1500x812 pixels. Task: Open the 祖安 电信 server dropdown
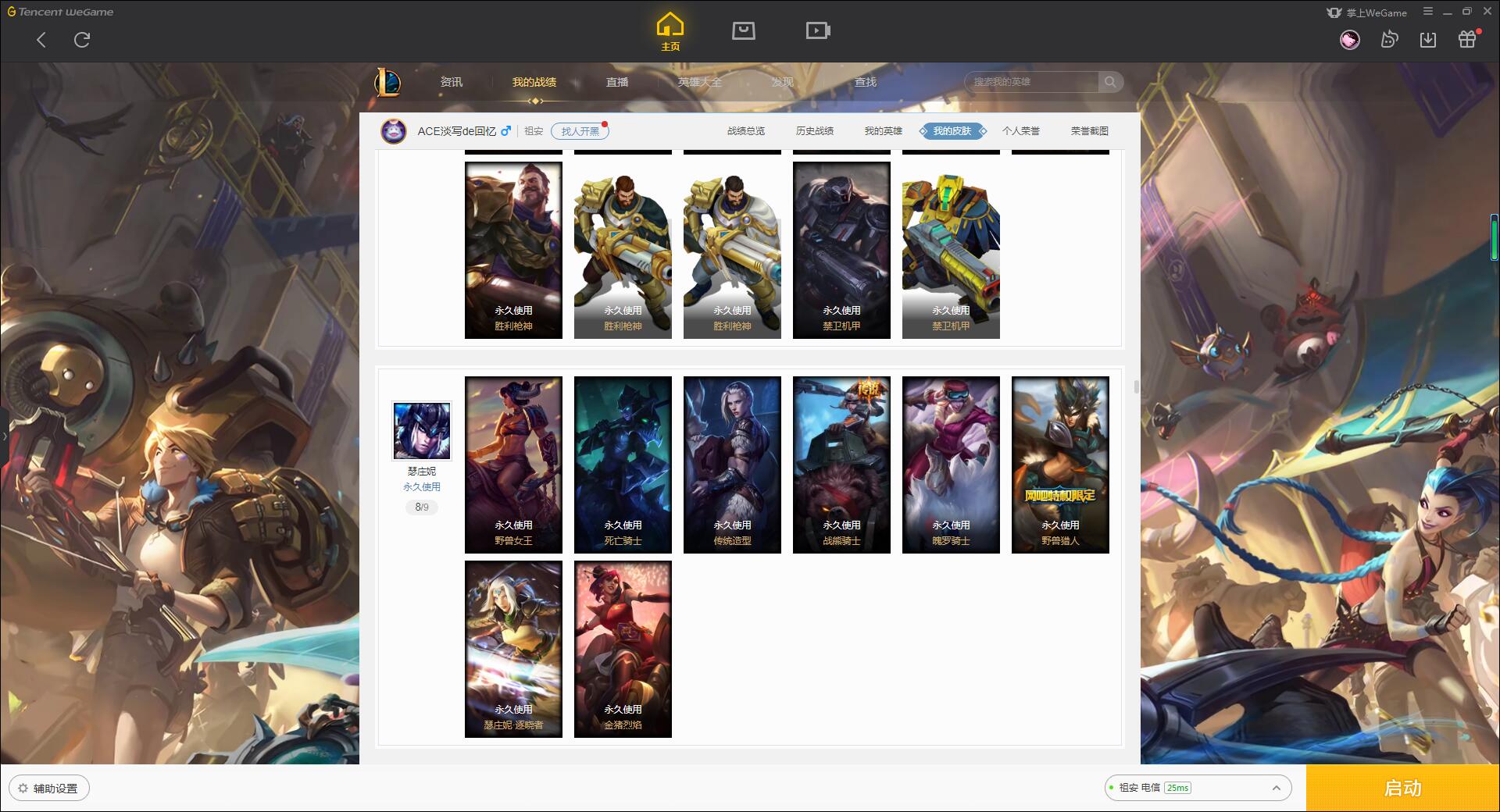click(x=1198, y=788)
